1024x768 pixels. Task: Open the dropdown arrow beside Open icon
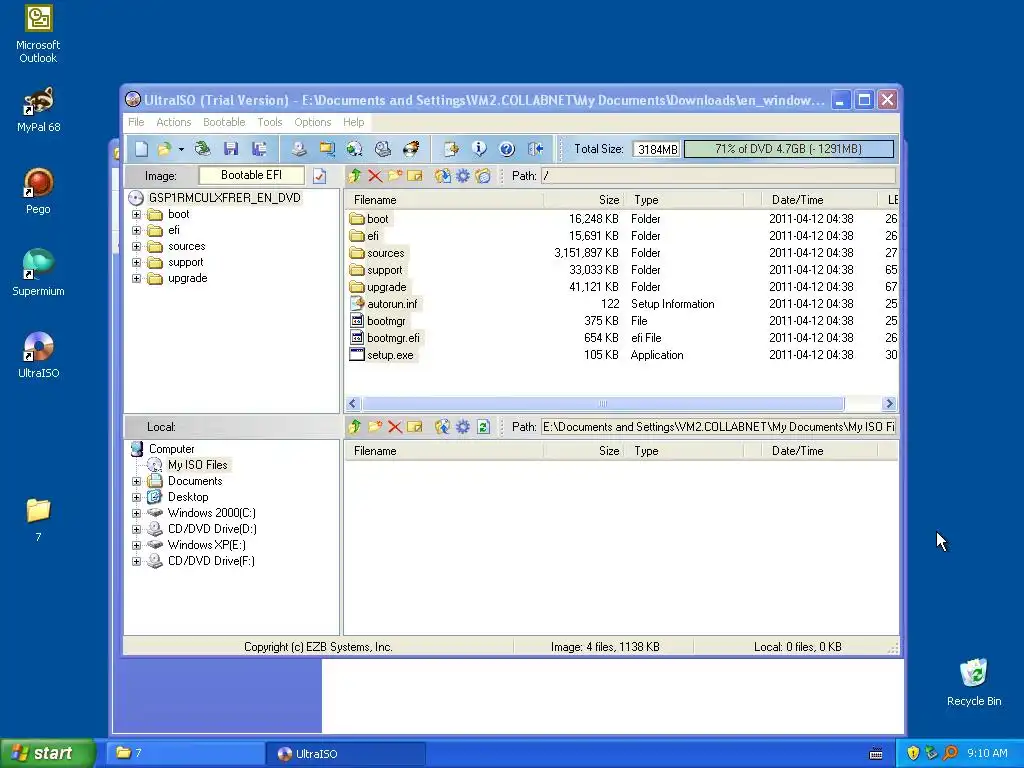pos(181,149)
